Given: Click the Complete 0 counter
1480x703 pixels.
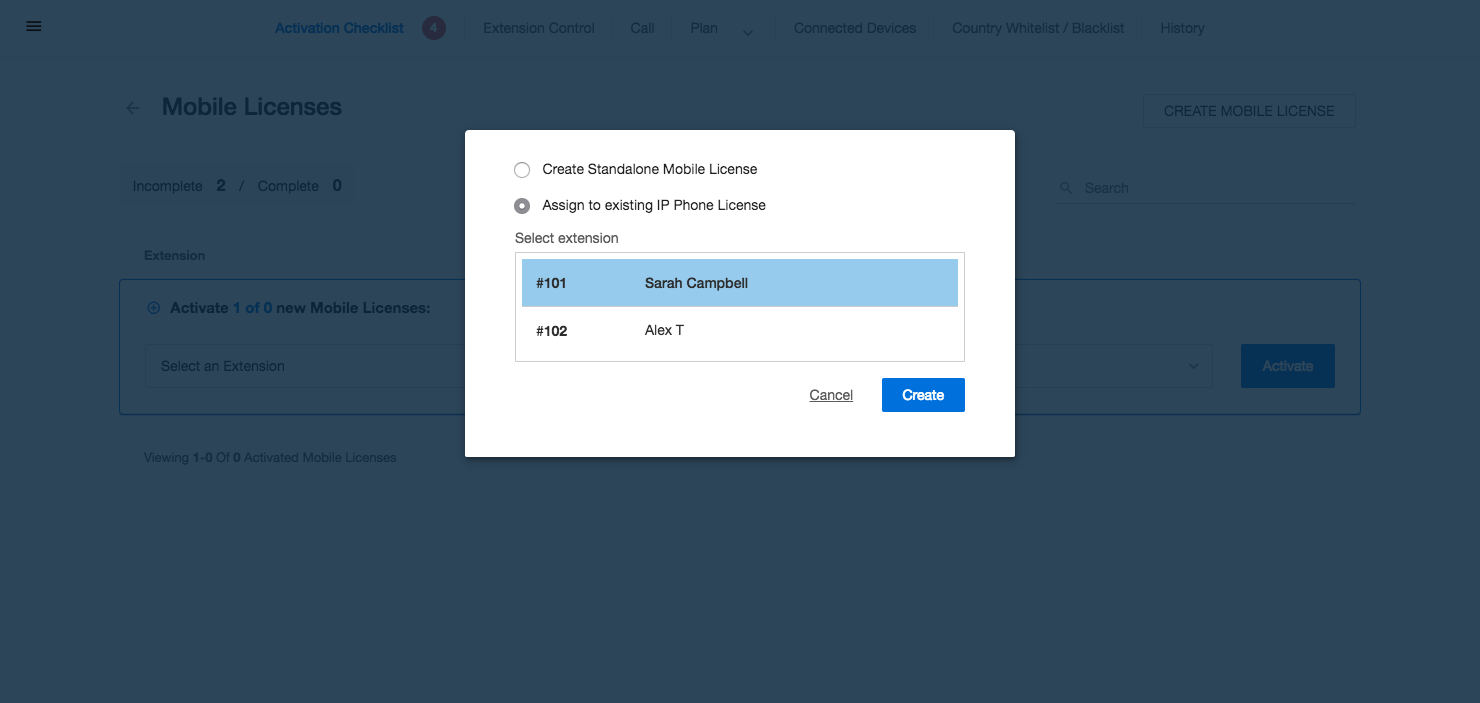Looking at the screenshot, I should pyautogui.click(x=300, y=186).
